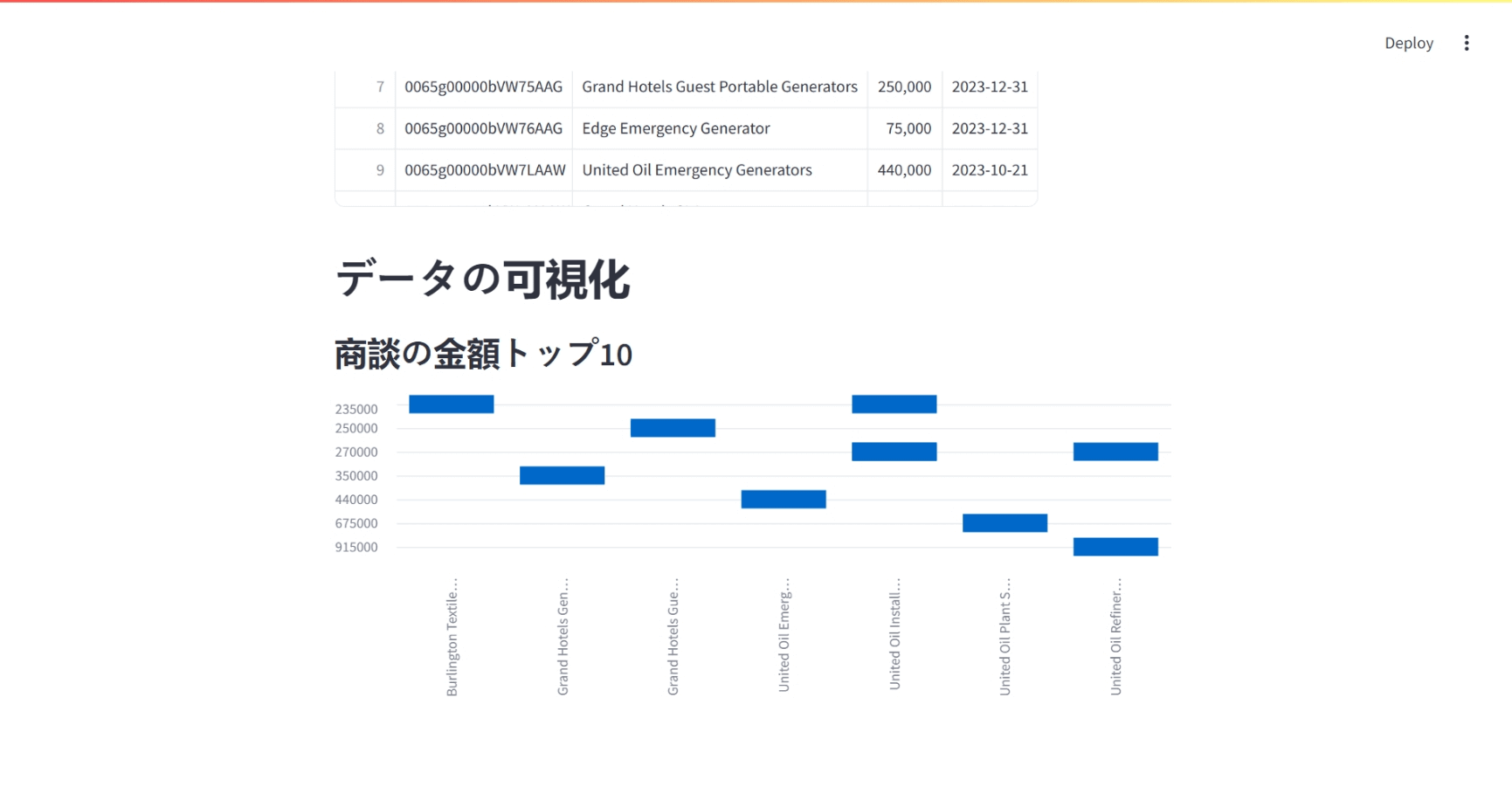
Task: Click the 440,000 amount cell
Action: [x=905, y=170]
